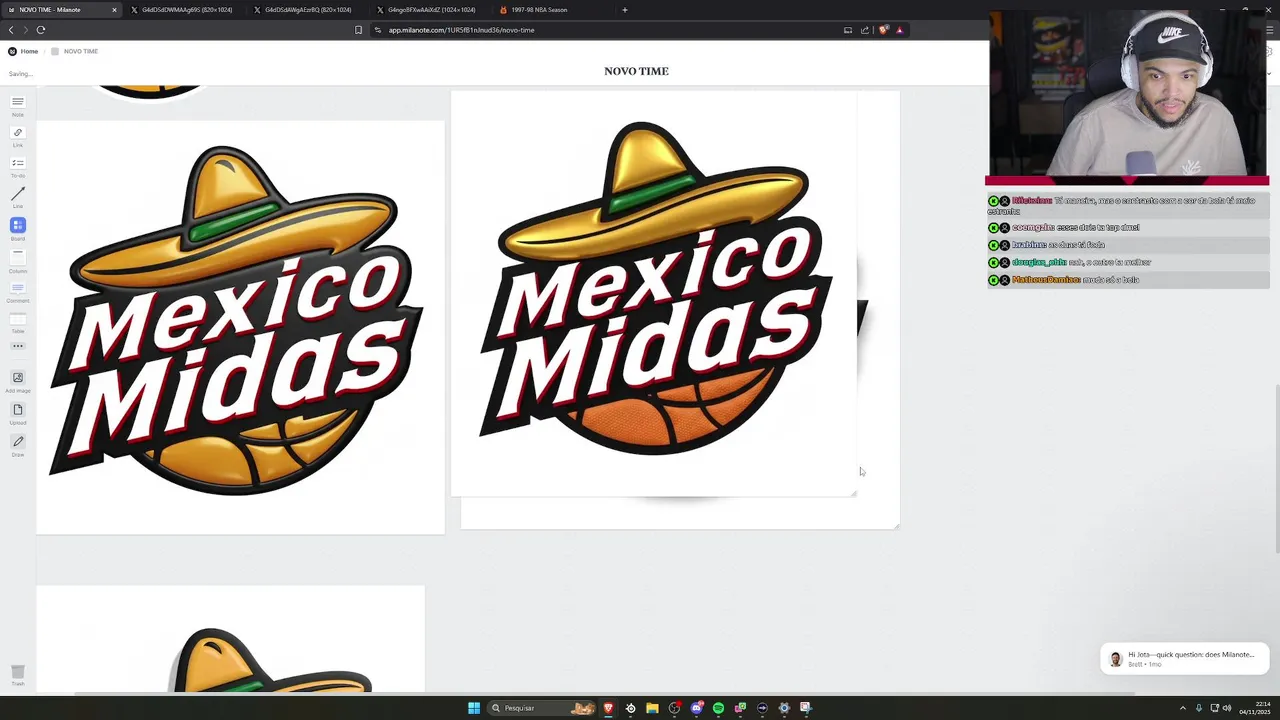Open Windows Start menu
The image size is (1280, 720).
coord(474,708)
